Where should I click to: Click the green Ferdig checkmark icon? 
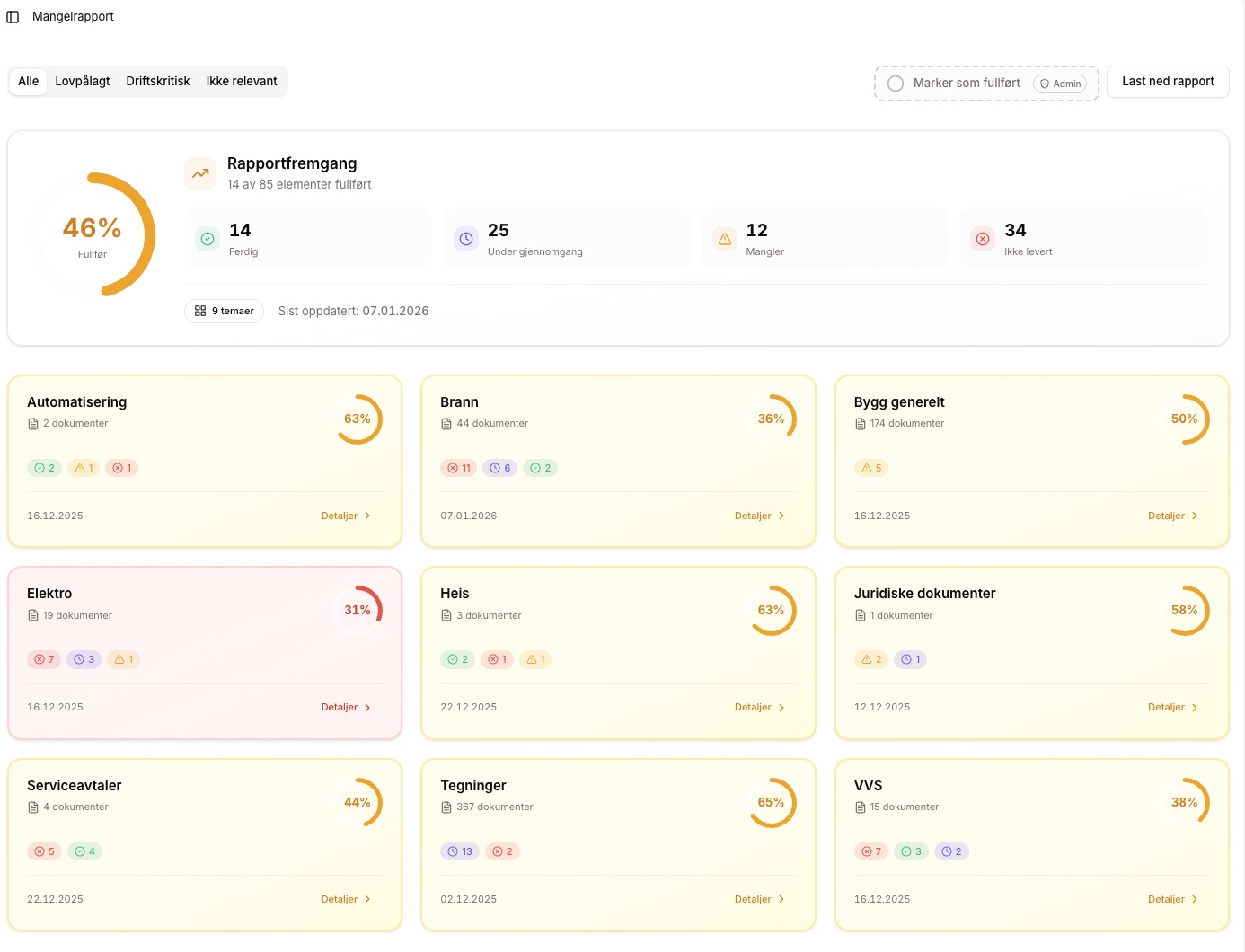point(207,239)
